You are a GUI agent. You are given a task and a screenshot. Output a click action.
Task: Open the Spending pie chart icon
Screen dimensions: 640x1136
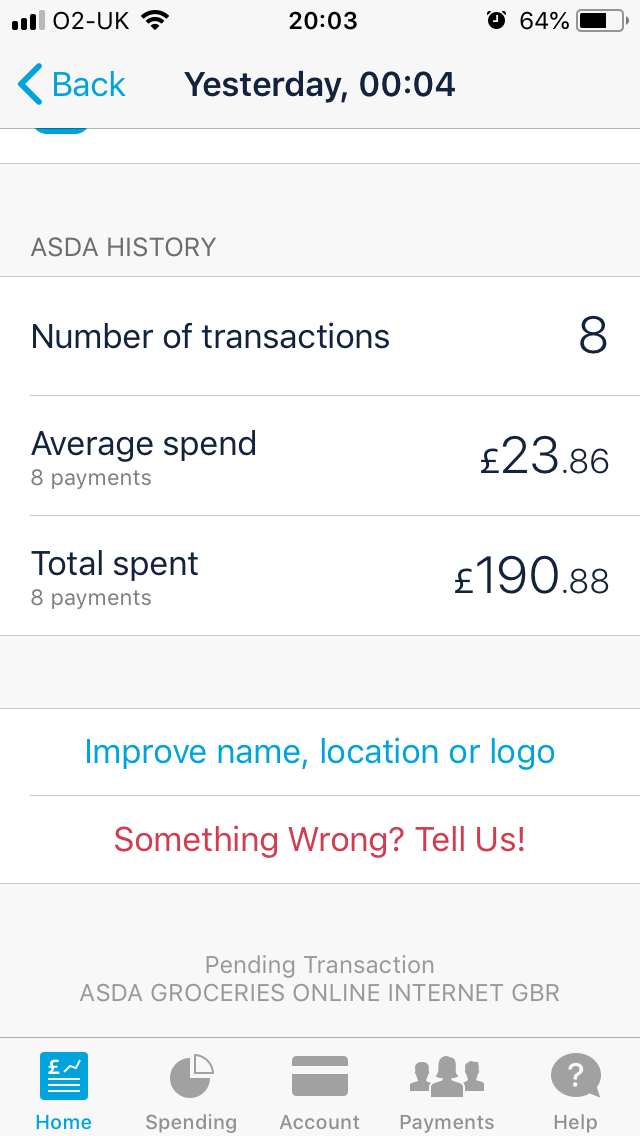coord(190,1077)
